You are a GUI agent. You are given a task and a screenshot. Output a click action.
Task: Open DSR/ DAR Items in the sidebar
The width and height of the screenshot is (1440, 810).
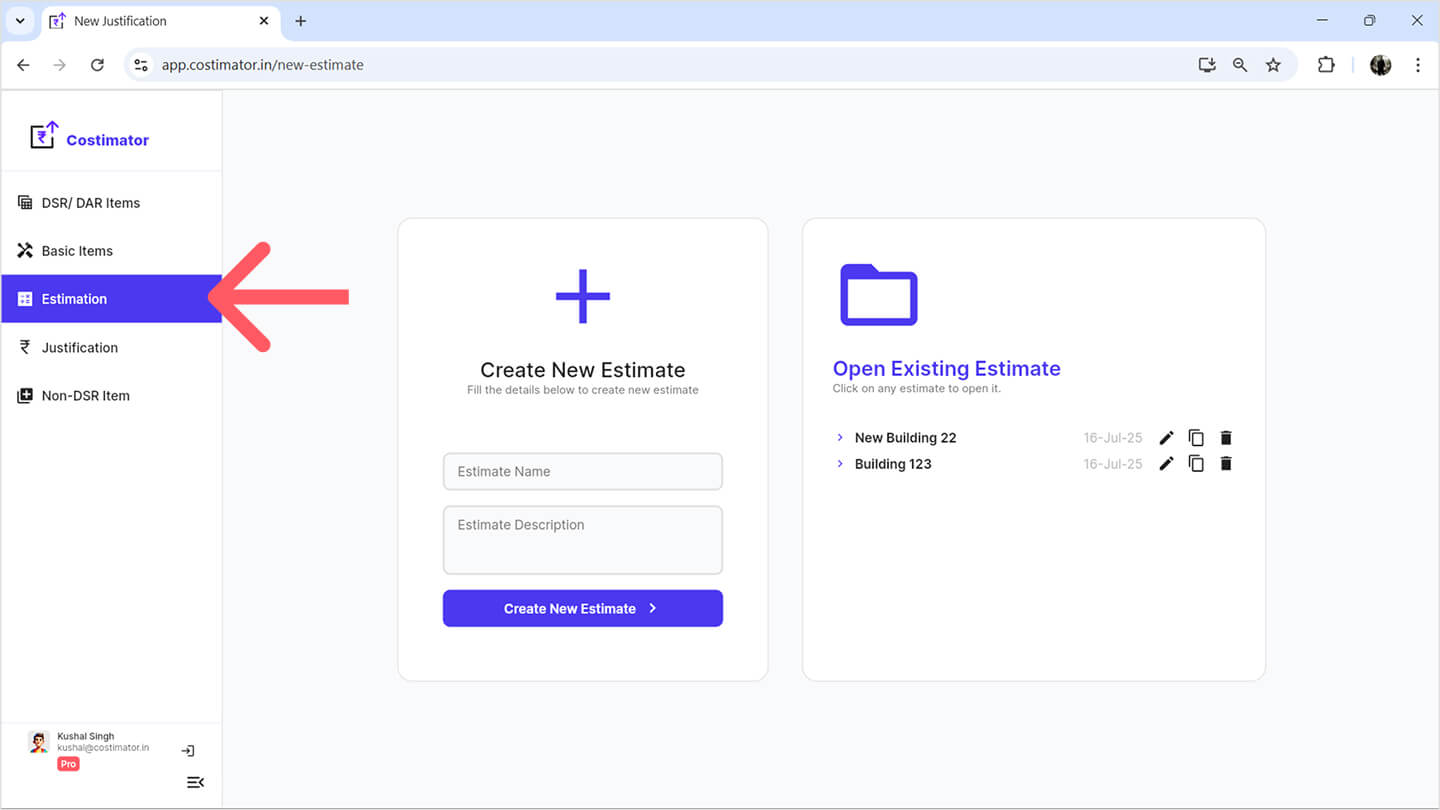pos(111,203)
